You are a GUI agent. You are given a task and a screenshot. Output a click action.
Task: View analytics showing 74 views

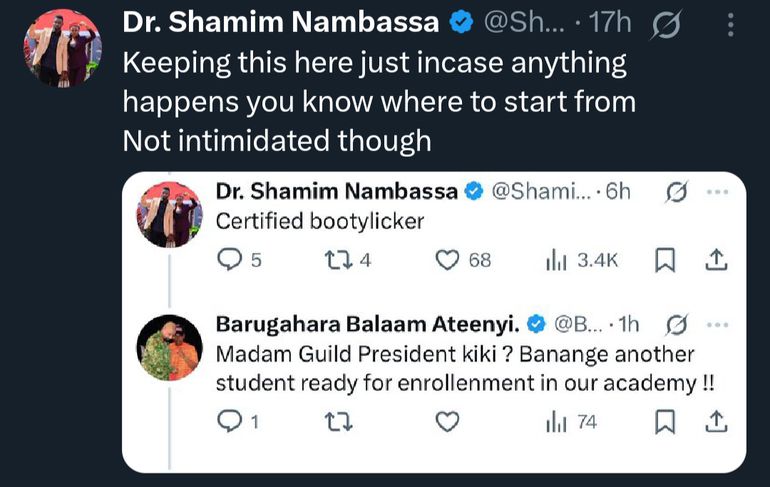[x=556, y=423]
